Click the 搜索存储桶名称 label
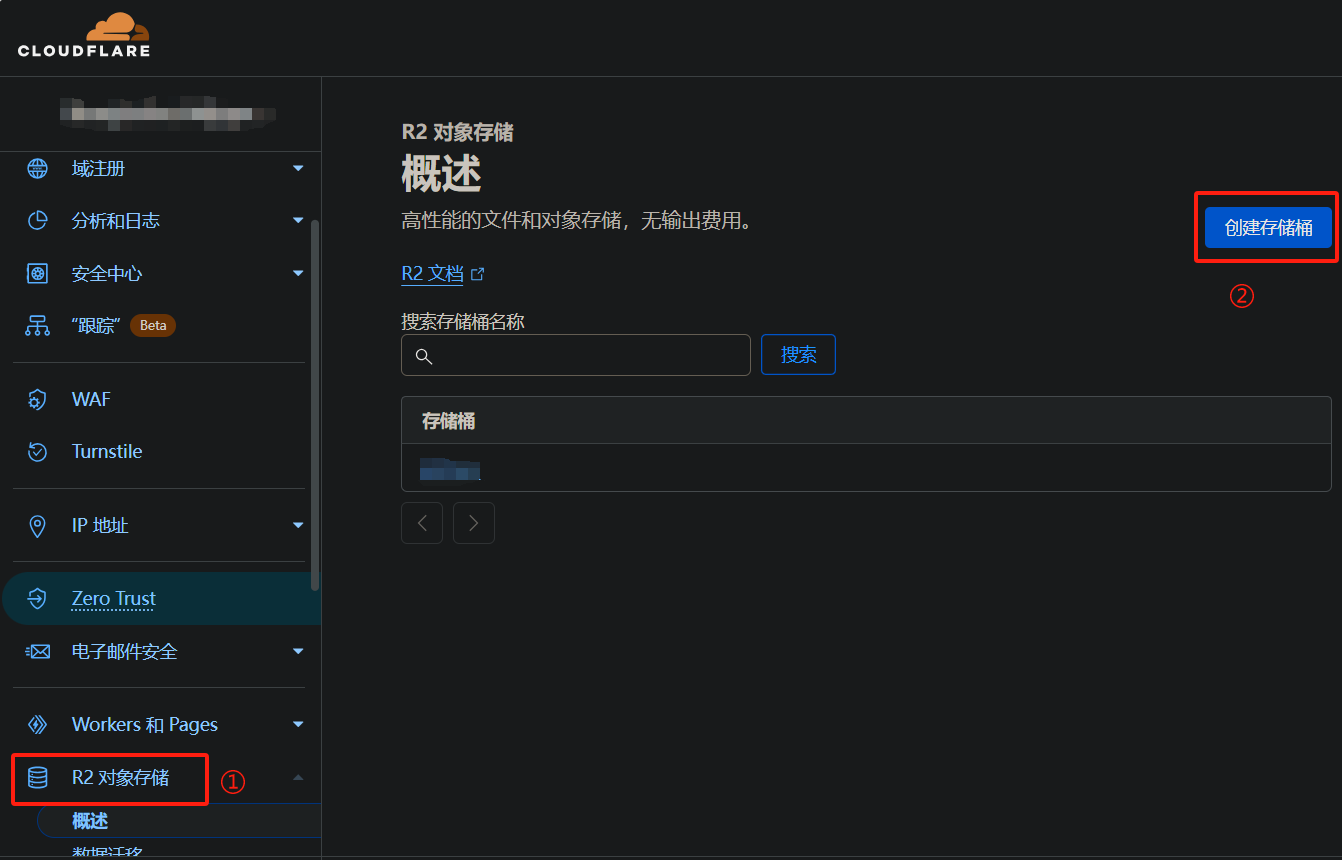The width and height of the screenshot is (1342, 860). [463, 322]
